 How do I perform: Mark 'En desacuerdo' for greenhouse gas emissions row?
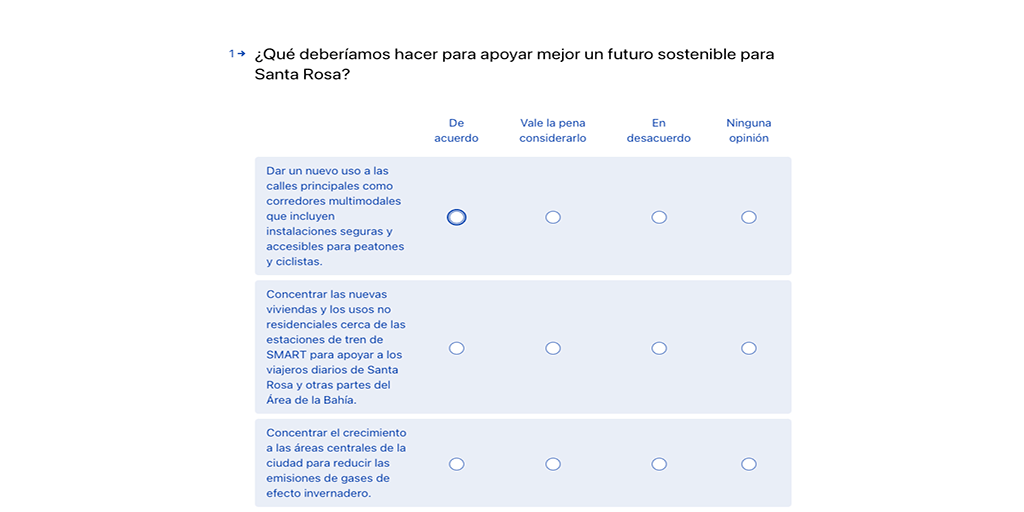[x=659, y=464]
